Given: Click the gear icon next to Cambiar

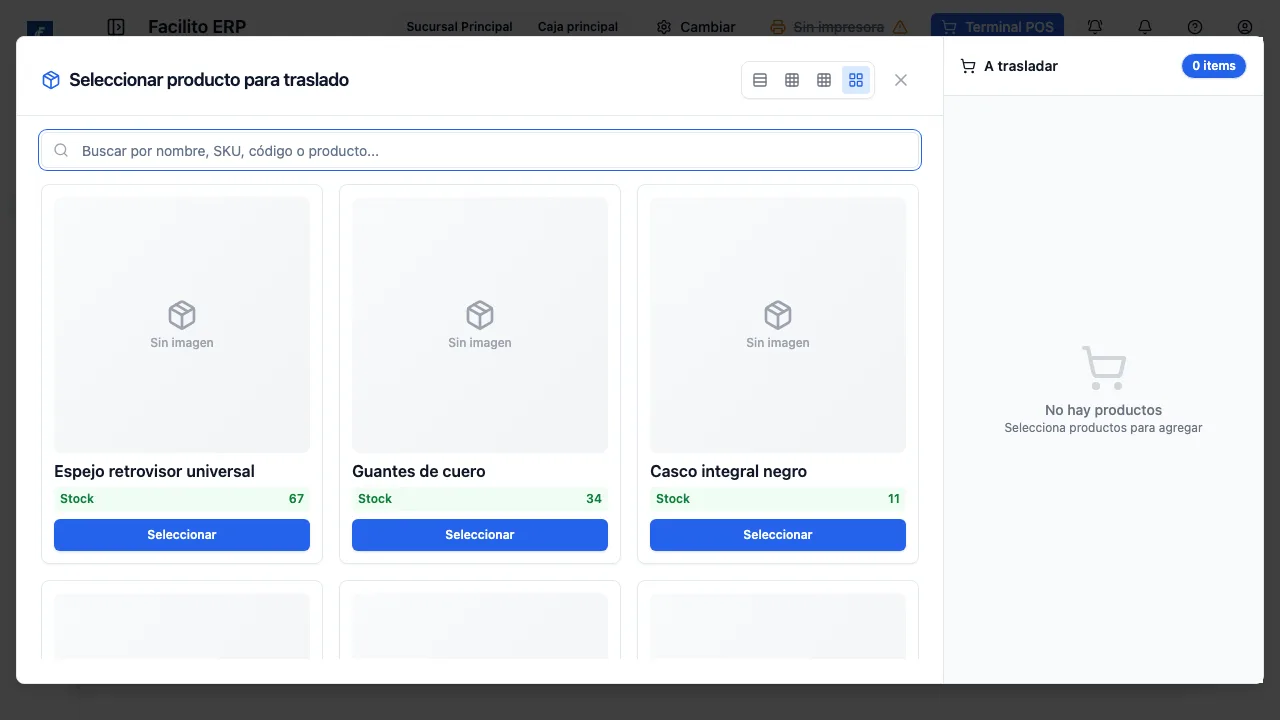Looking at the screenshot, I should point(664,27).
